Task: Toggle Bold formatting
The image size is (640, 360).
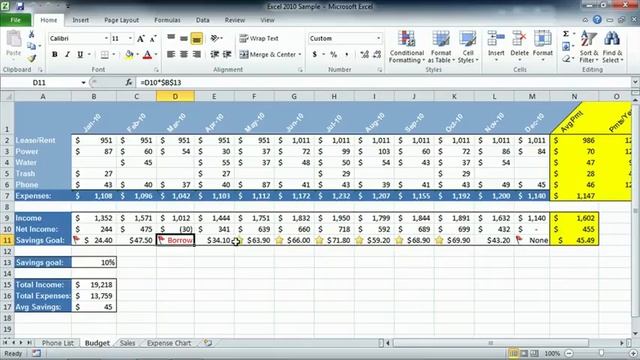Action: coord(55,54)
